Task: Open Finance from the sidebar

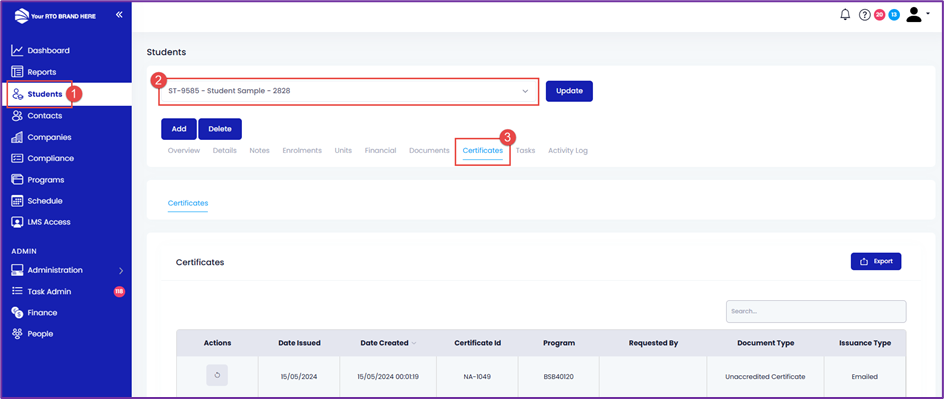Action: tap(42, 312)
